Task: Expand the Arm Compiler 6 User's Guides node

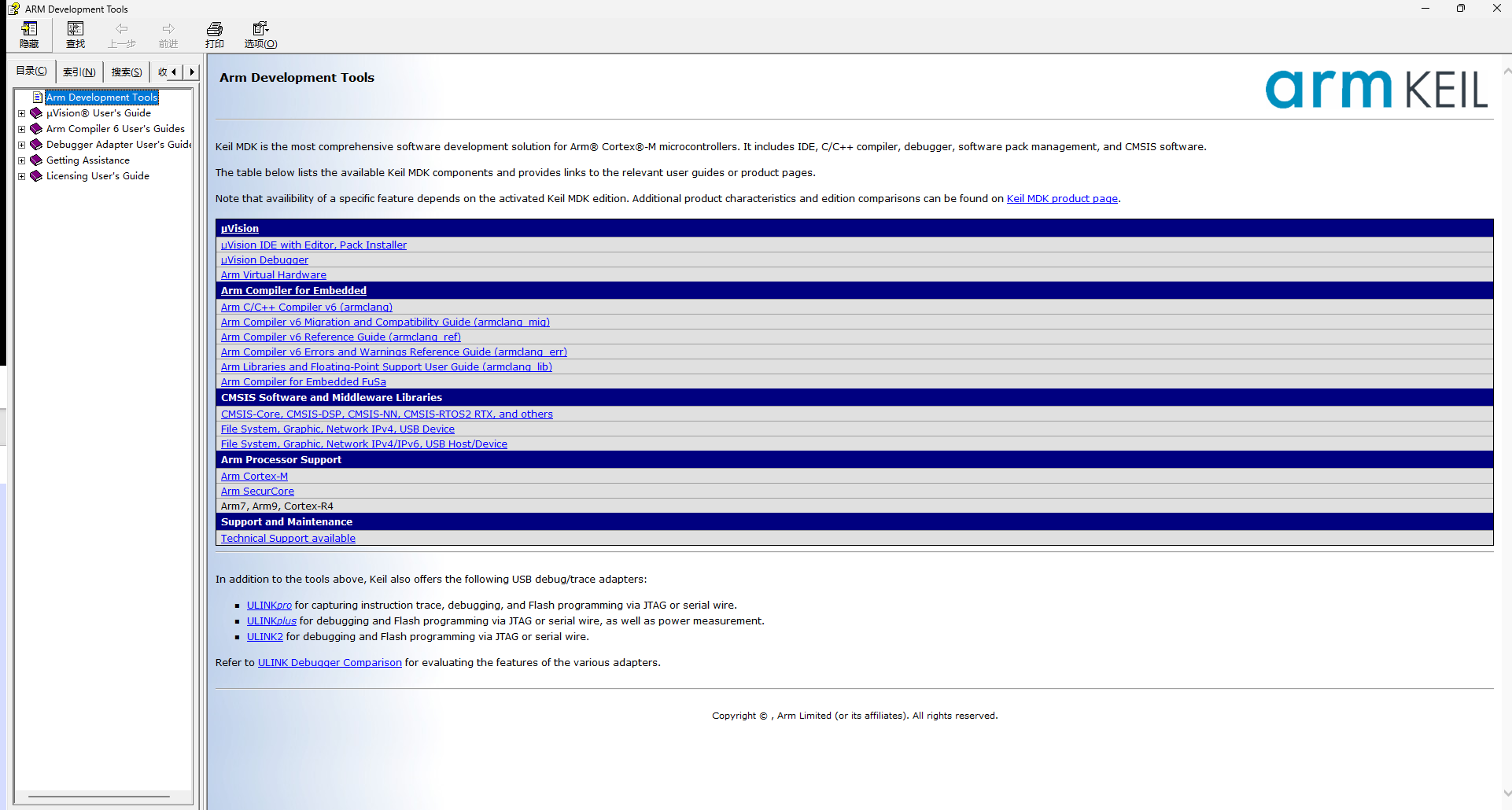Action: click(22, 129)
